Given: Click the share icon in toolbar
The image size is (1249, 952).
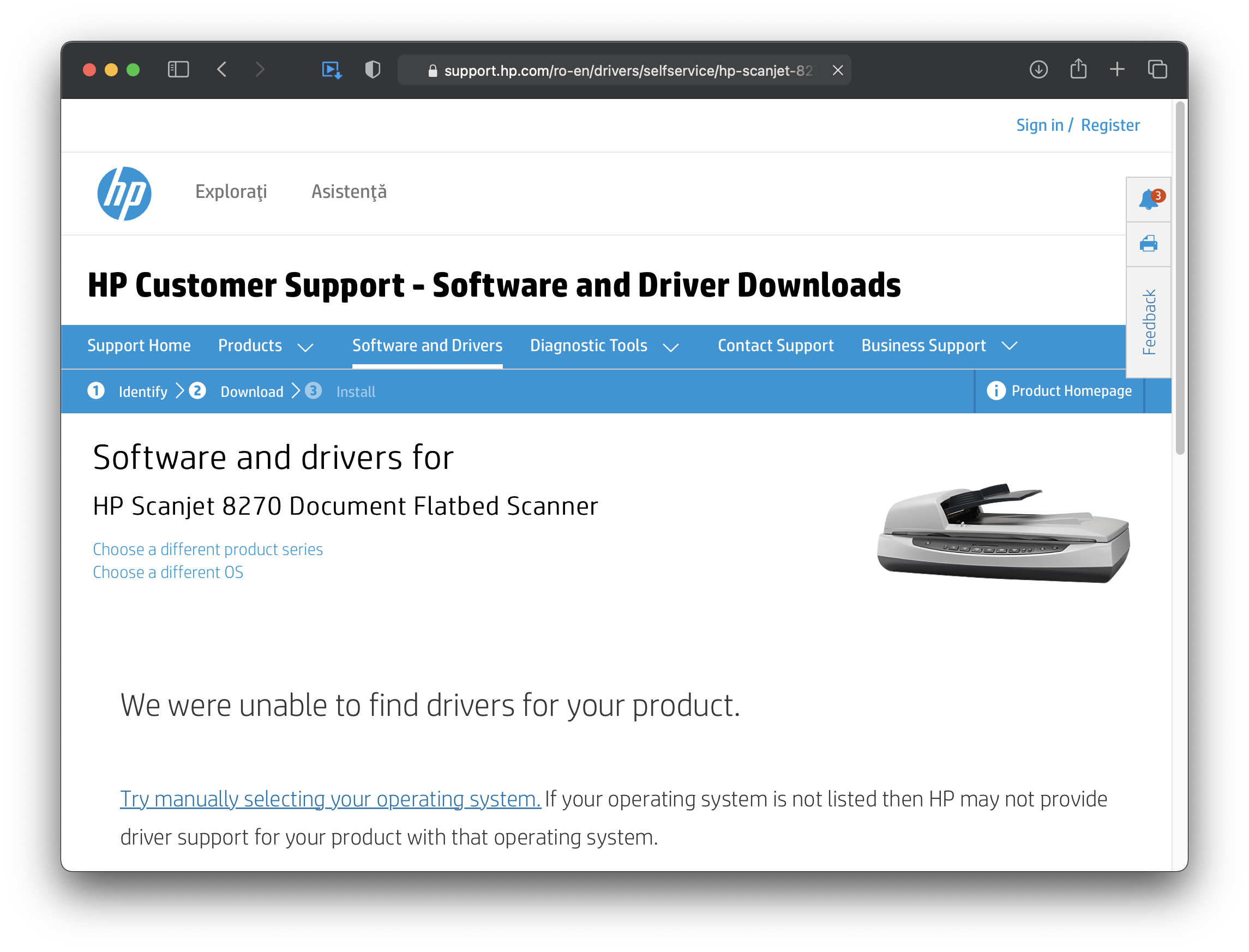Looking at the screenshot, I should click(1077, 69).
